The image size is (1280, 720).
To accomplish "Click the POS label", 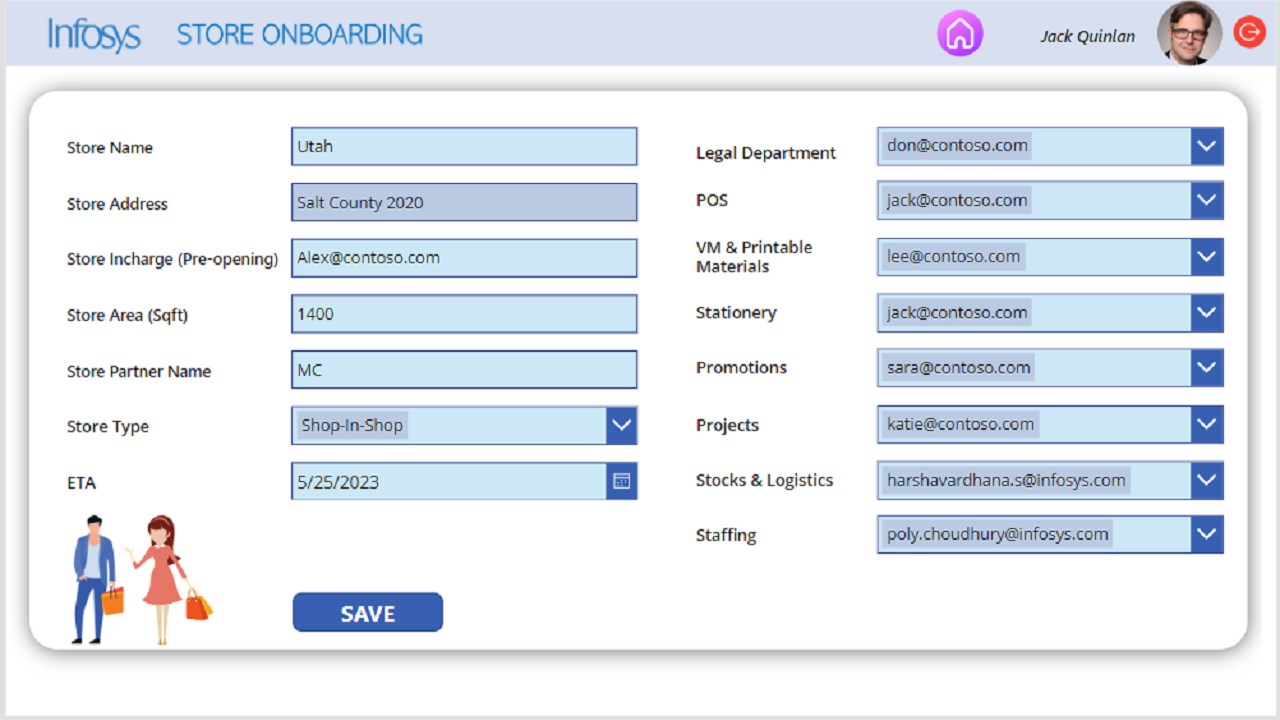I will click(712, 200).
